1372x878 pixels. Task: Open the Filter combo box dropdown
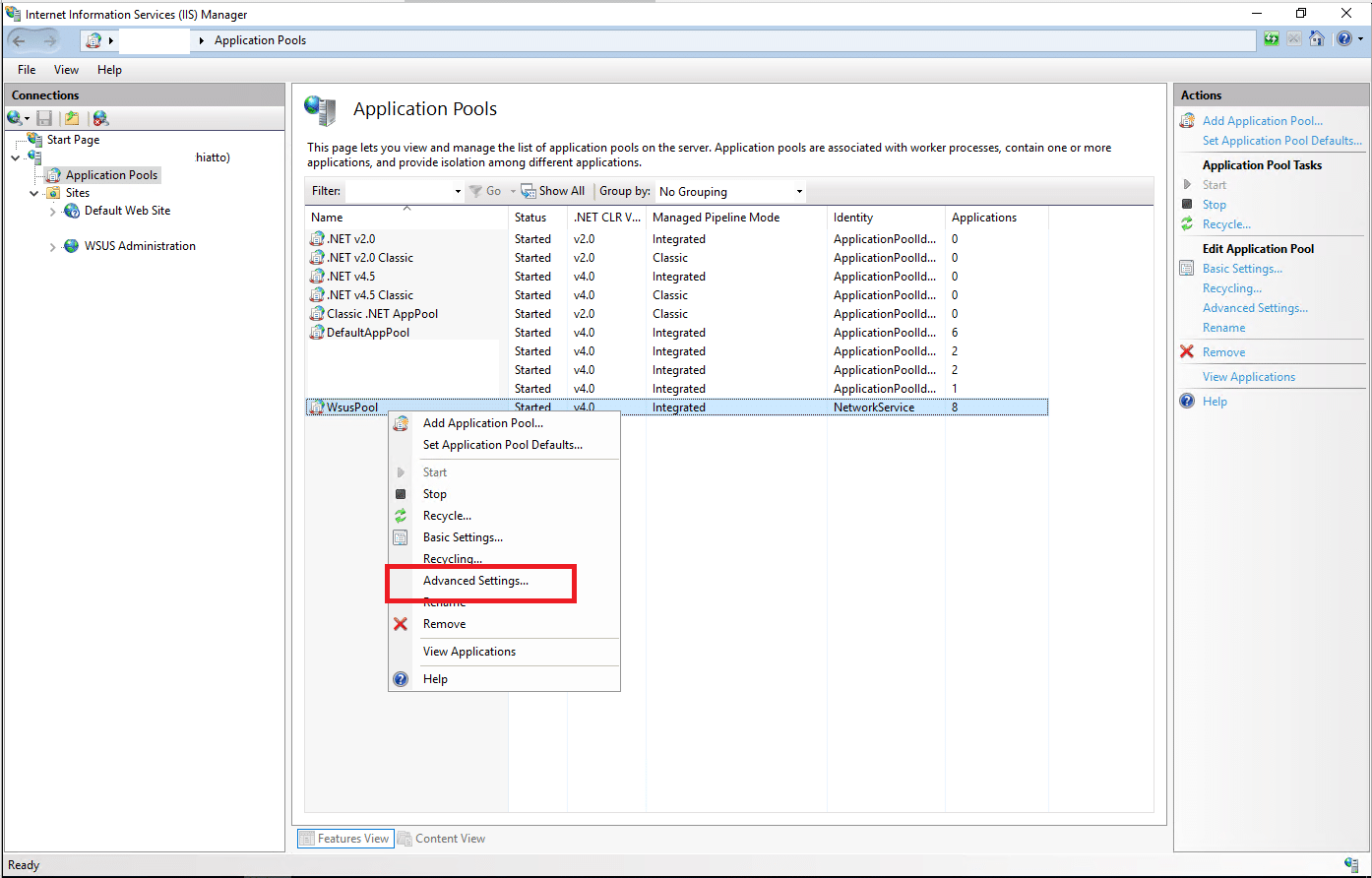(458, 191)
